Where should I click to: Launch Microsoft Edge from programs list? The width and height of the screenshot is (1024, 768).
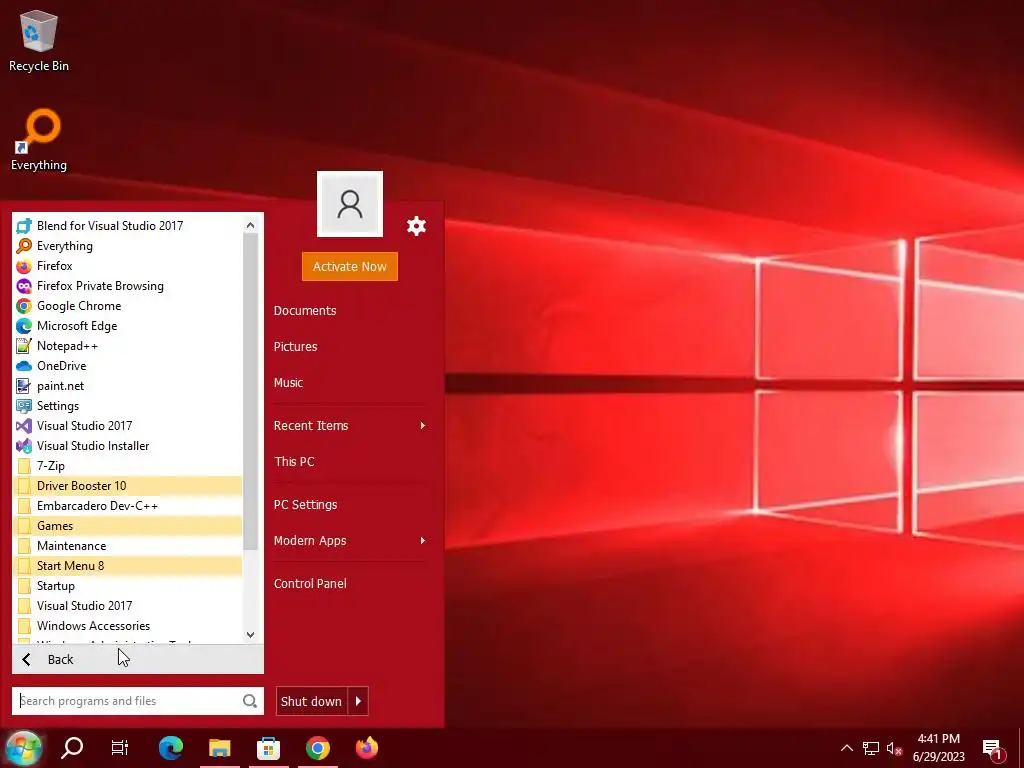[x=127, y=326]
